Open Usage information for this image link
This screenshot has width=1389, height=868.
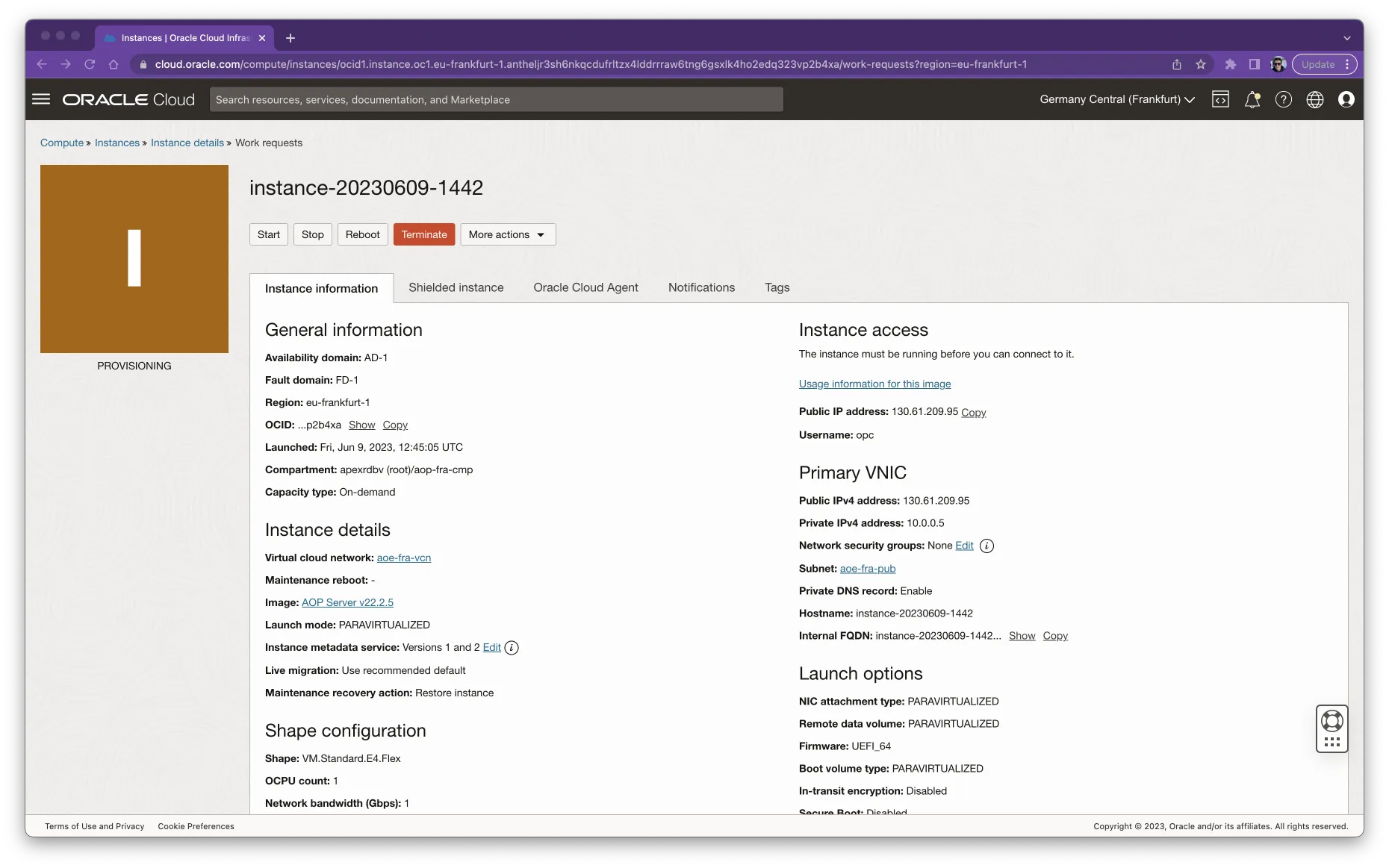point(874,384)
